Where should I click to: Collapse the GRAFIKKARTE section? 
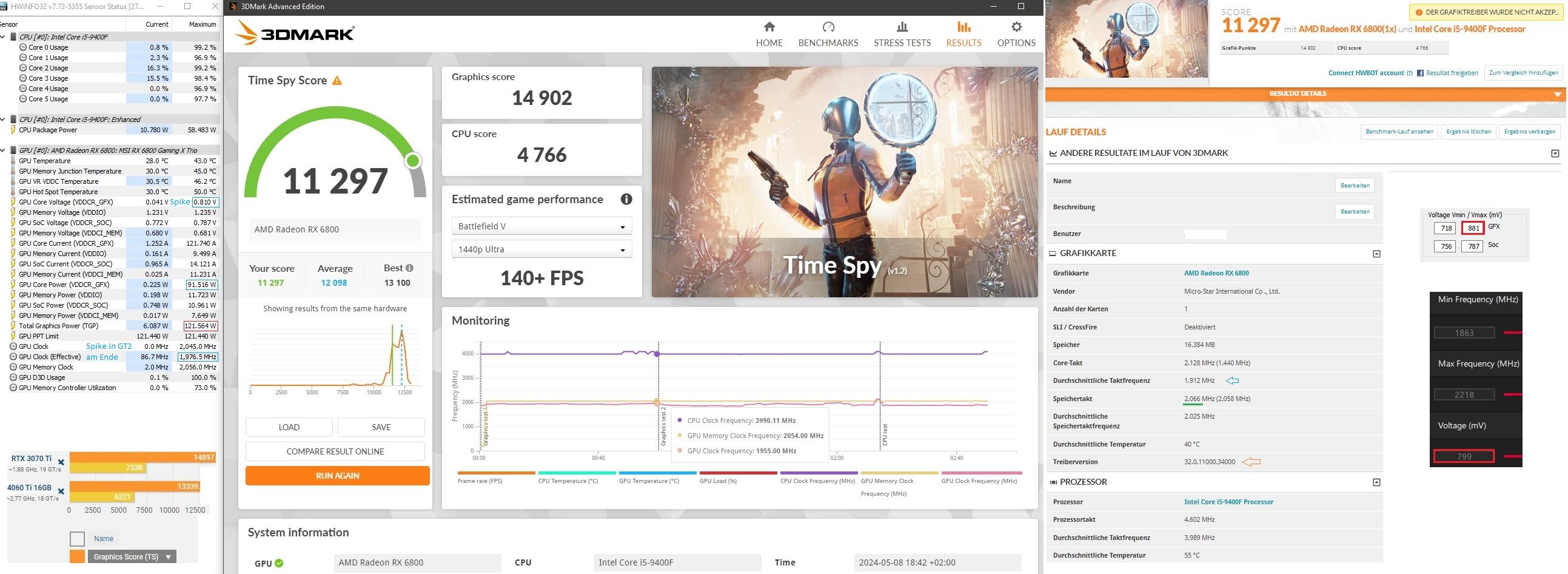(1376, 254)
